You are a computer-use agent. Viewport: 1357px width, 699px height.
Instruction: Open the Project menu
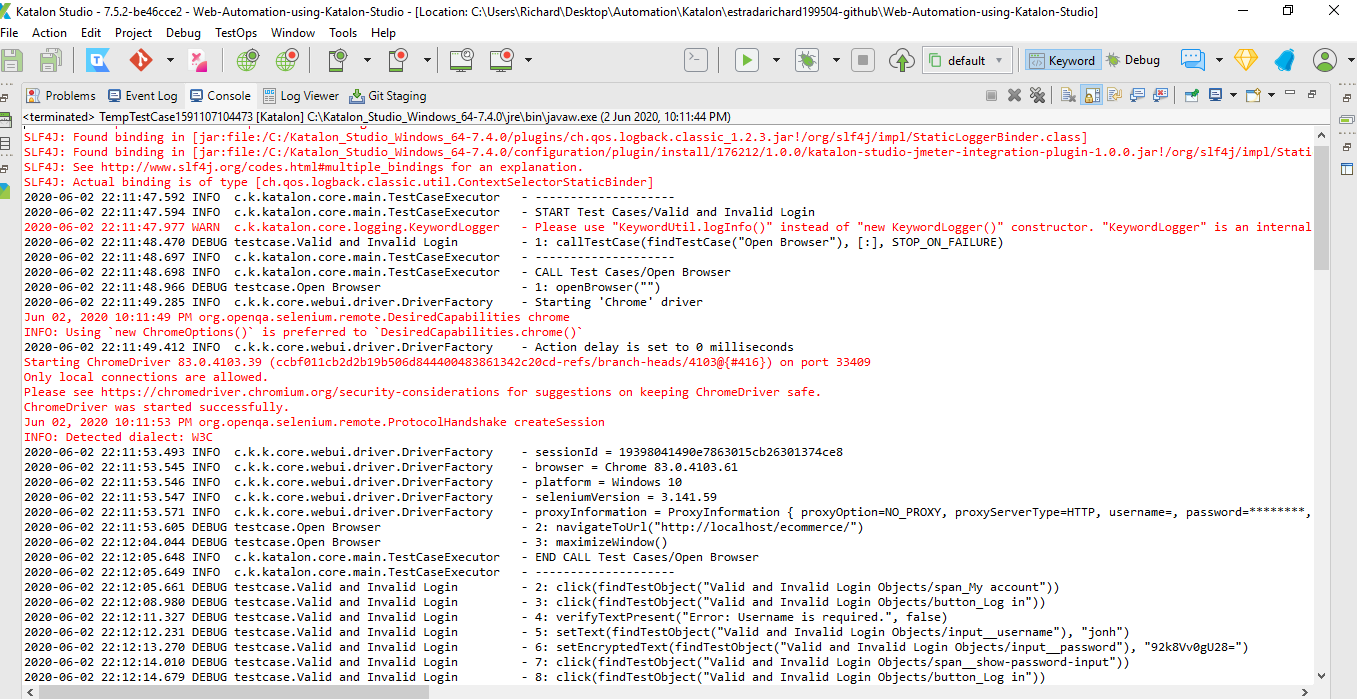[133, 32]
